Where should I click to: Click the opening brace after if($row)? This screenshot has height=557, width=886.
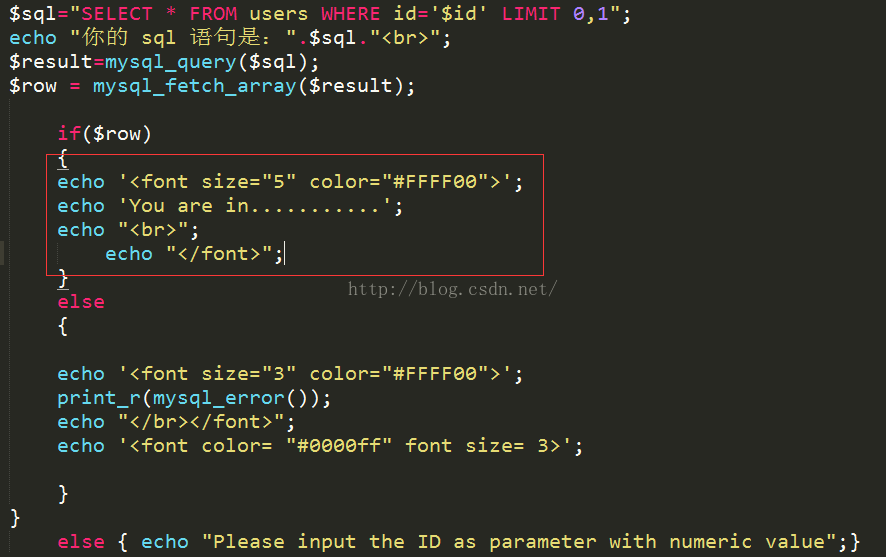click(63, 158)
